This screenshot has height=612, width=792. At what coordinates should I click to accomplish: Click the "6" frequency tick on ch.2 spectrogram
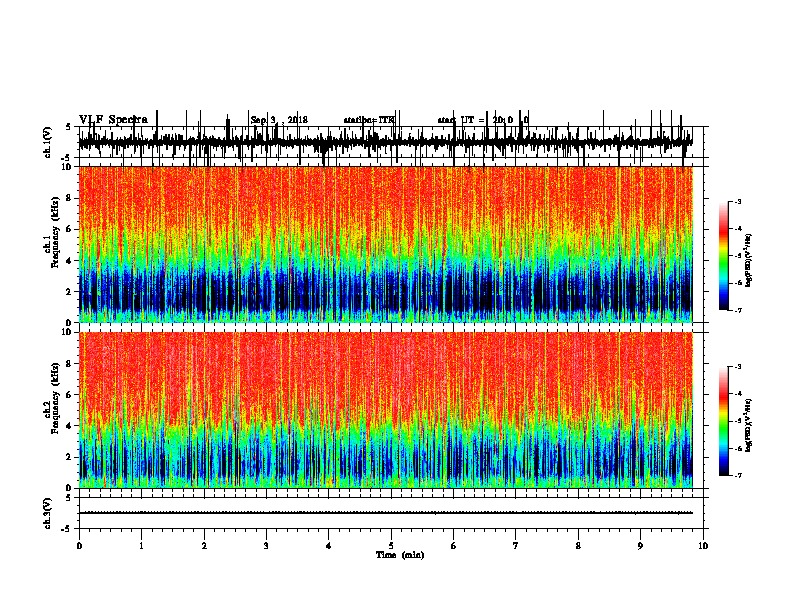70,395
